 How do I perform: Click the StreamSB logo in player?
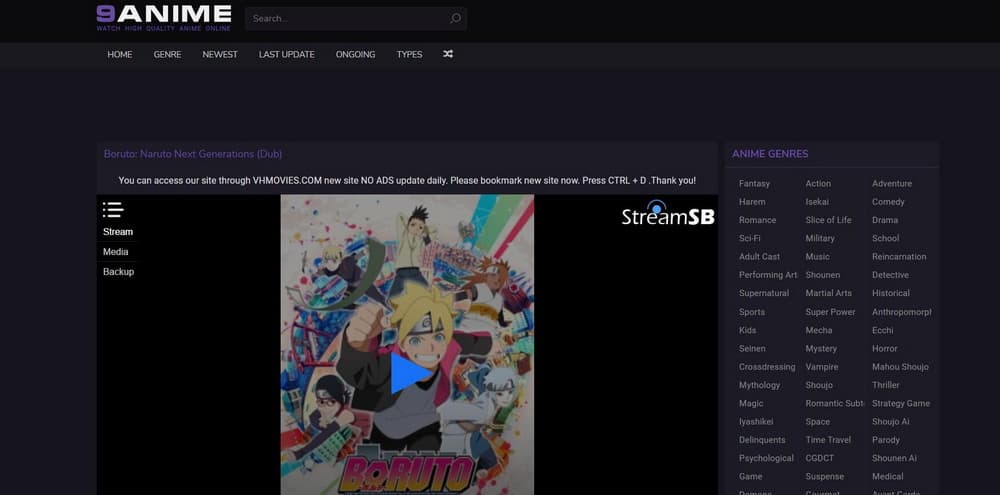(x=667, y=214)
